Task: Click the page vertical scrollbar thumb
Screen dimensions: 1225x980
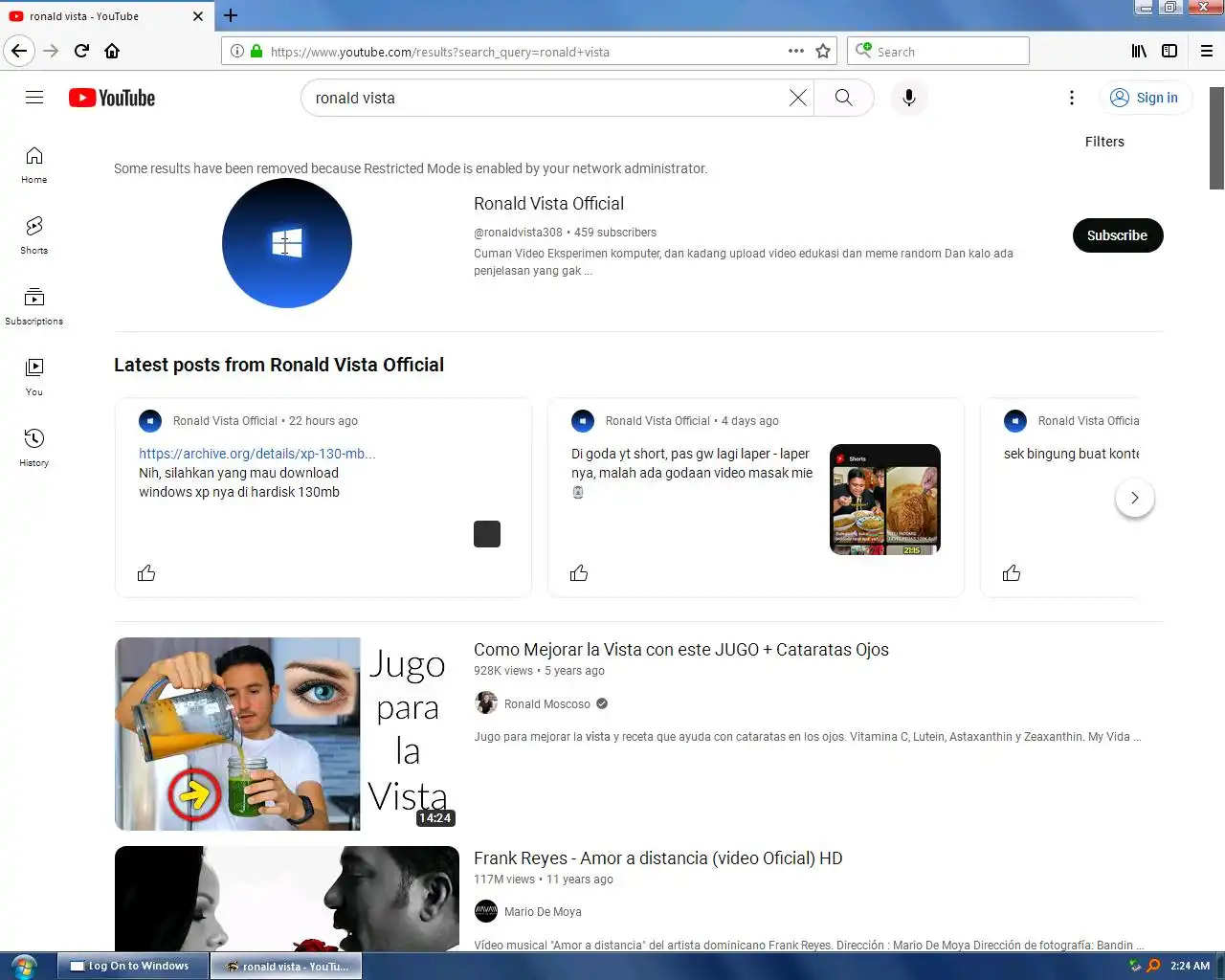Action: pos(1216,139)
